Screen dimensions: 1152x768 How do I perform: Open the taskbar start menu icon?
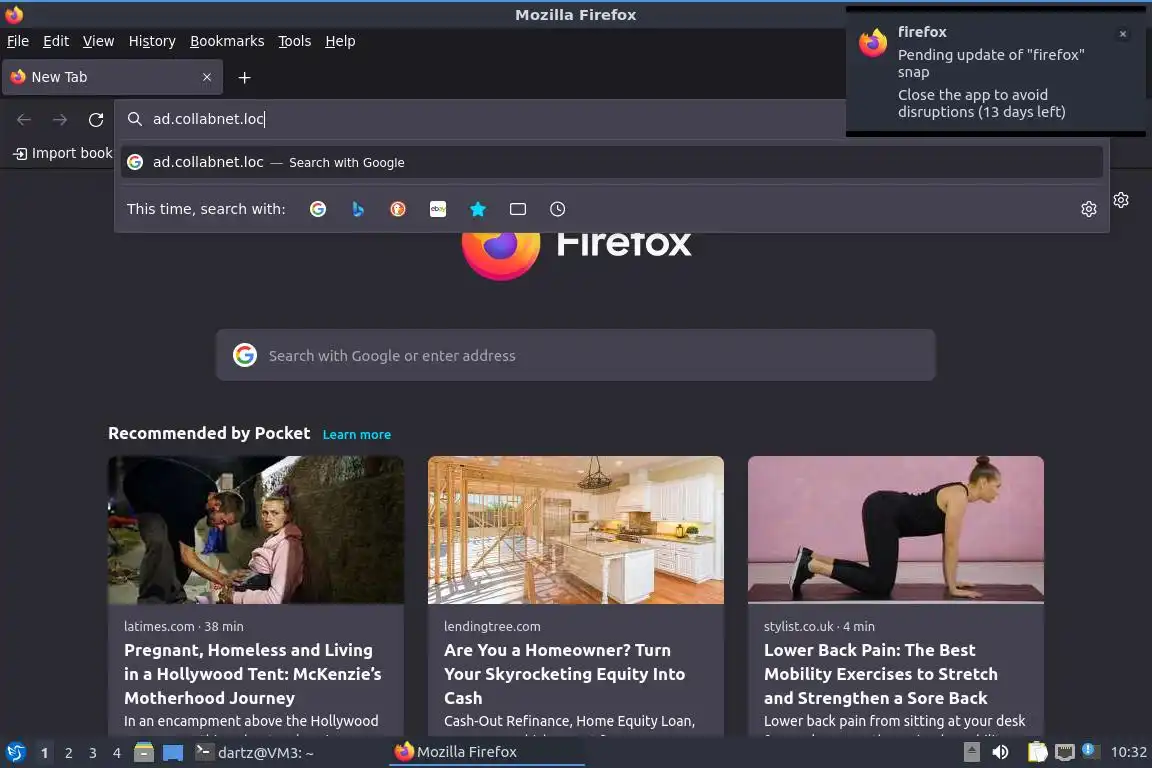(16, 753)
